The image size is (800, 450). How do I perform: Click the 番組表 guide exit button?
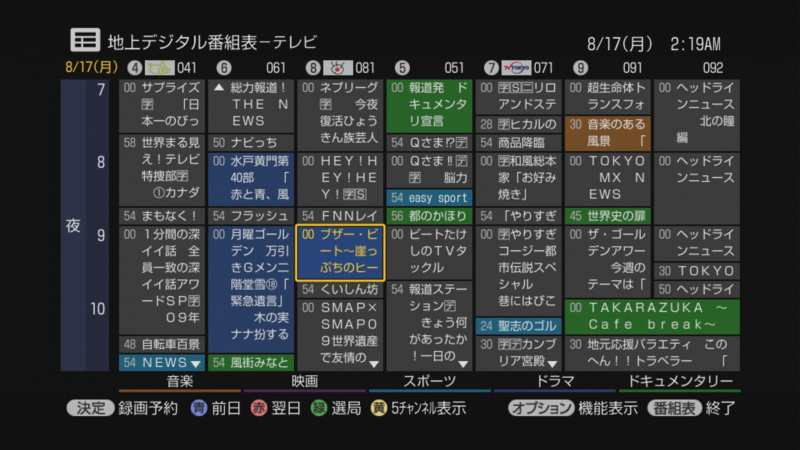tap(674, 408)
